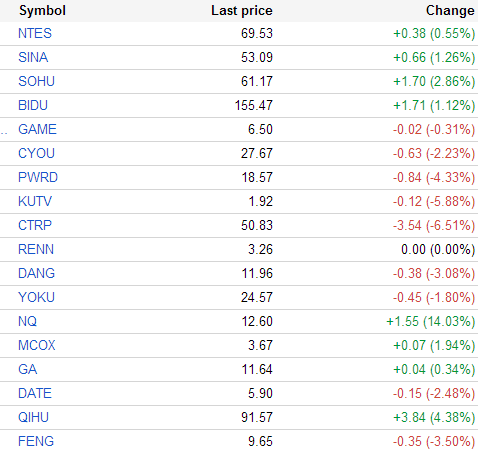
Task: Sort by the Last price column header
Action: point(242,11)
